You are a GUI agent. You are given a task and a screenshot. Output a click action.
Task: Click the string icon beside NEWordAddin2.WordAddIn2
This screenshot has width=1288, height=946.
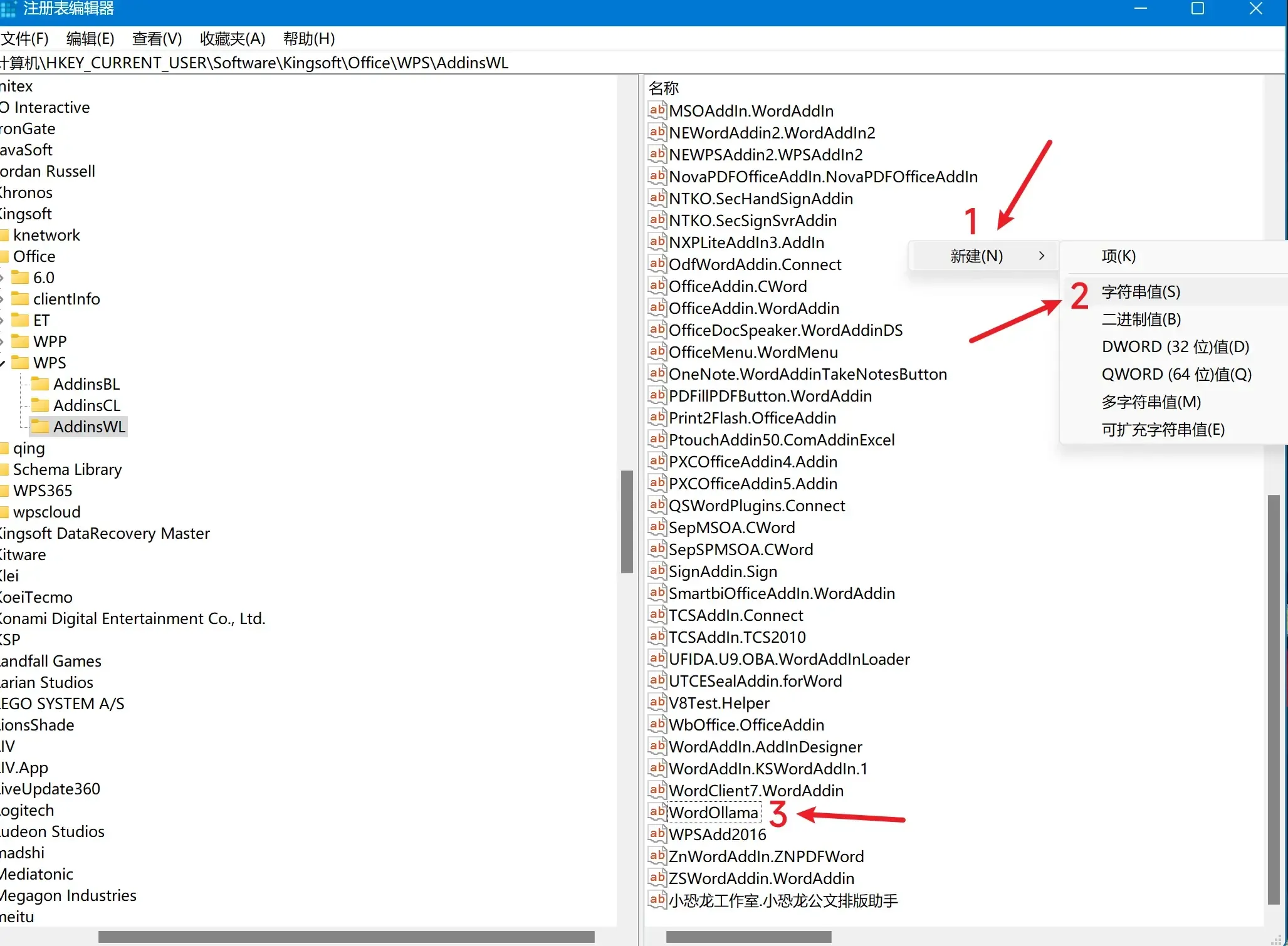[657, 132]
